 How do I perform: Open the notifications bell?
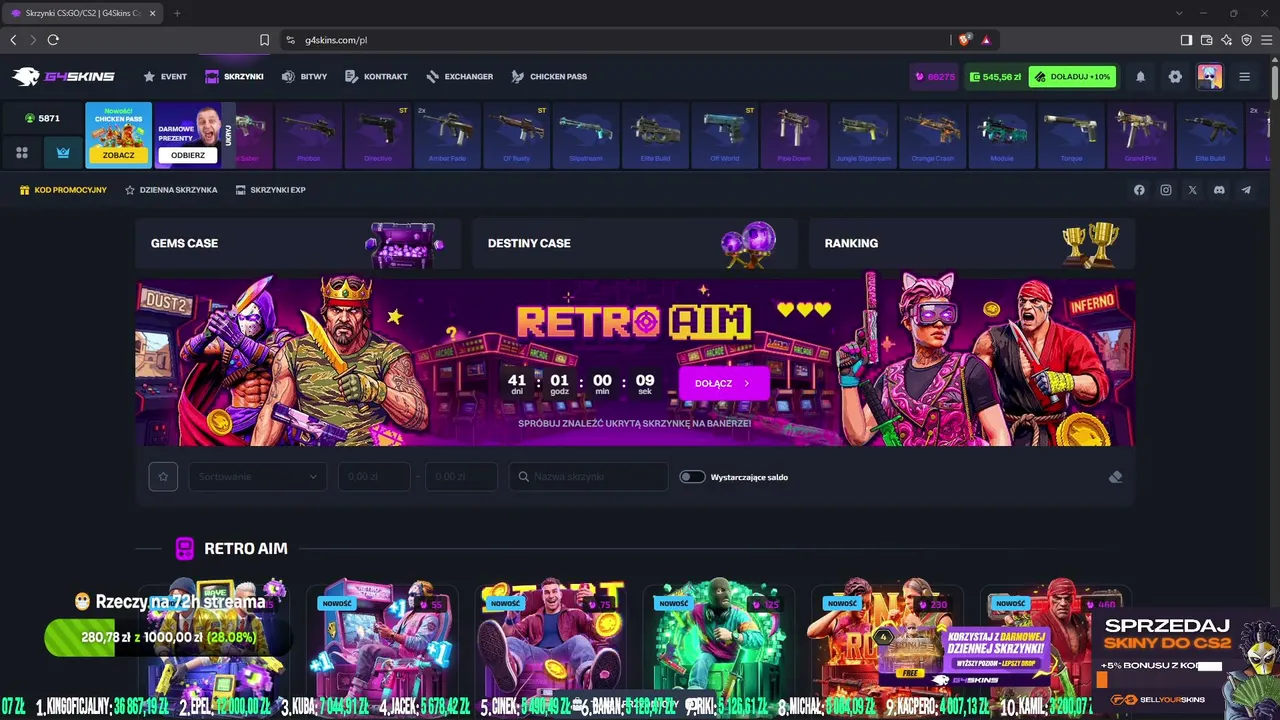point(1141,77)
